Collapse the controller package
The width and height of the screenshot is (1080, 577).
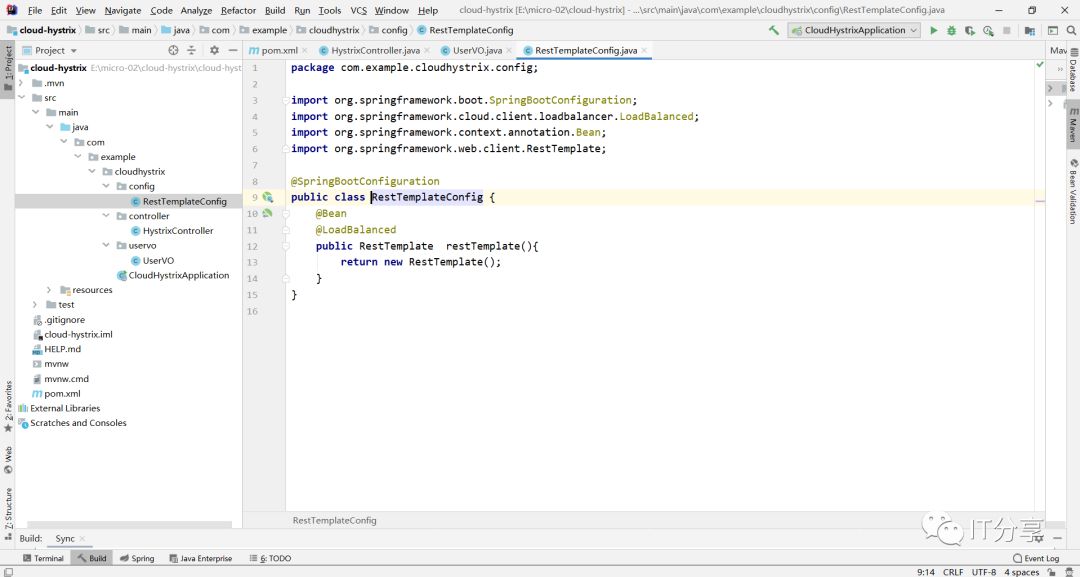[x=106, y=216]
